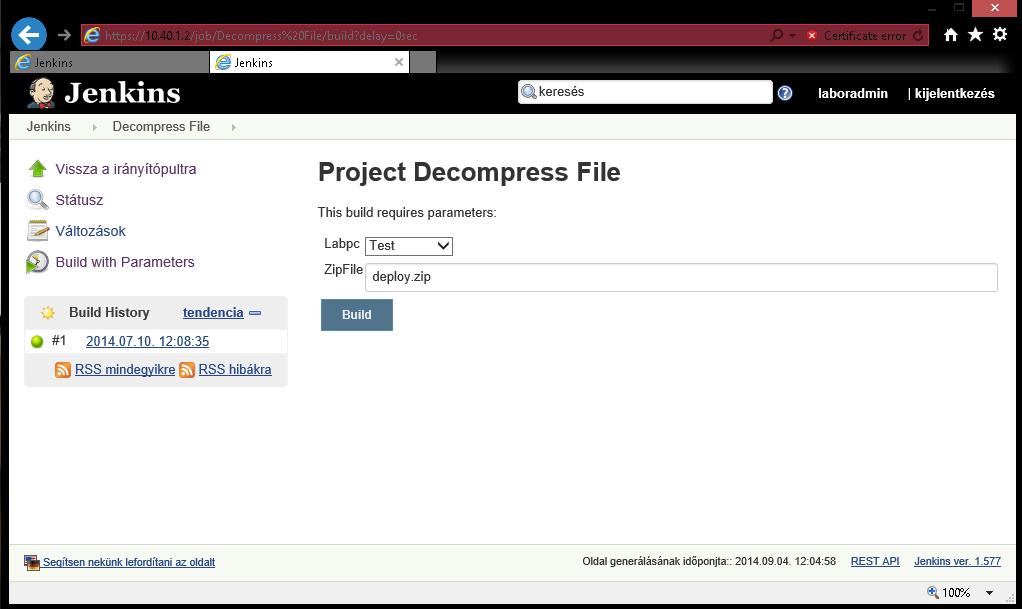Open a new browser tab
1022x609 pixels.
coord(423,63)
